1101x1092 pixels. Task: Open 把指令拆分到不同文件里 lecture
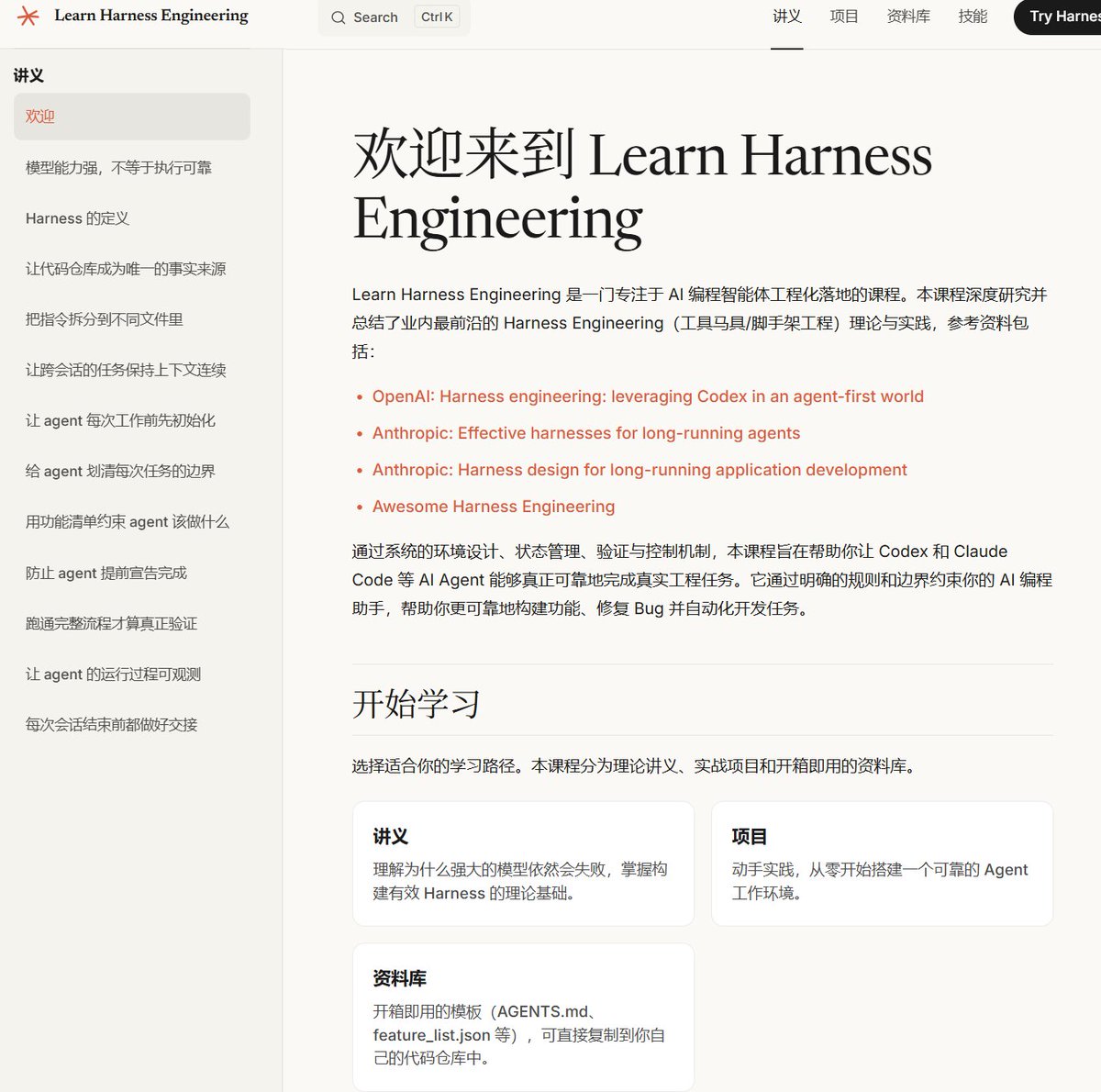[x=105, y=319]
